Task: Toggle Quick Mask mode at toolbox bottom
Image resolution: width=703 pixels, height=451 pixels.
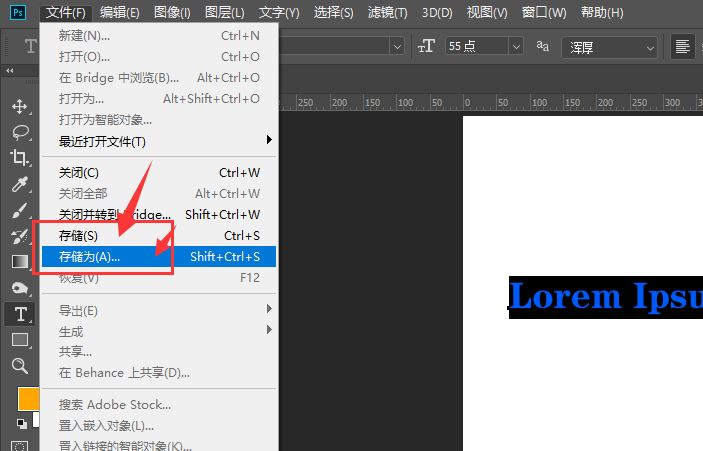Action: pyautogui.click(x=19, y=444)
